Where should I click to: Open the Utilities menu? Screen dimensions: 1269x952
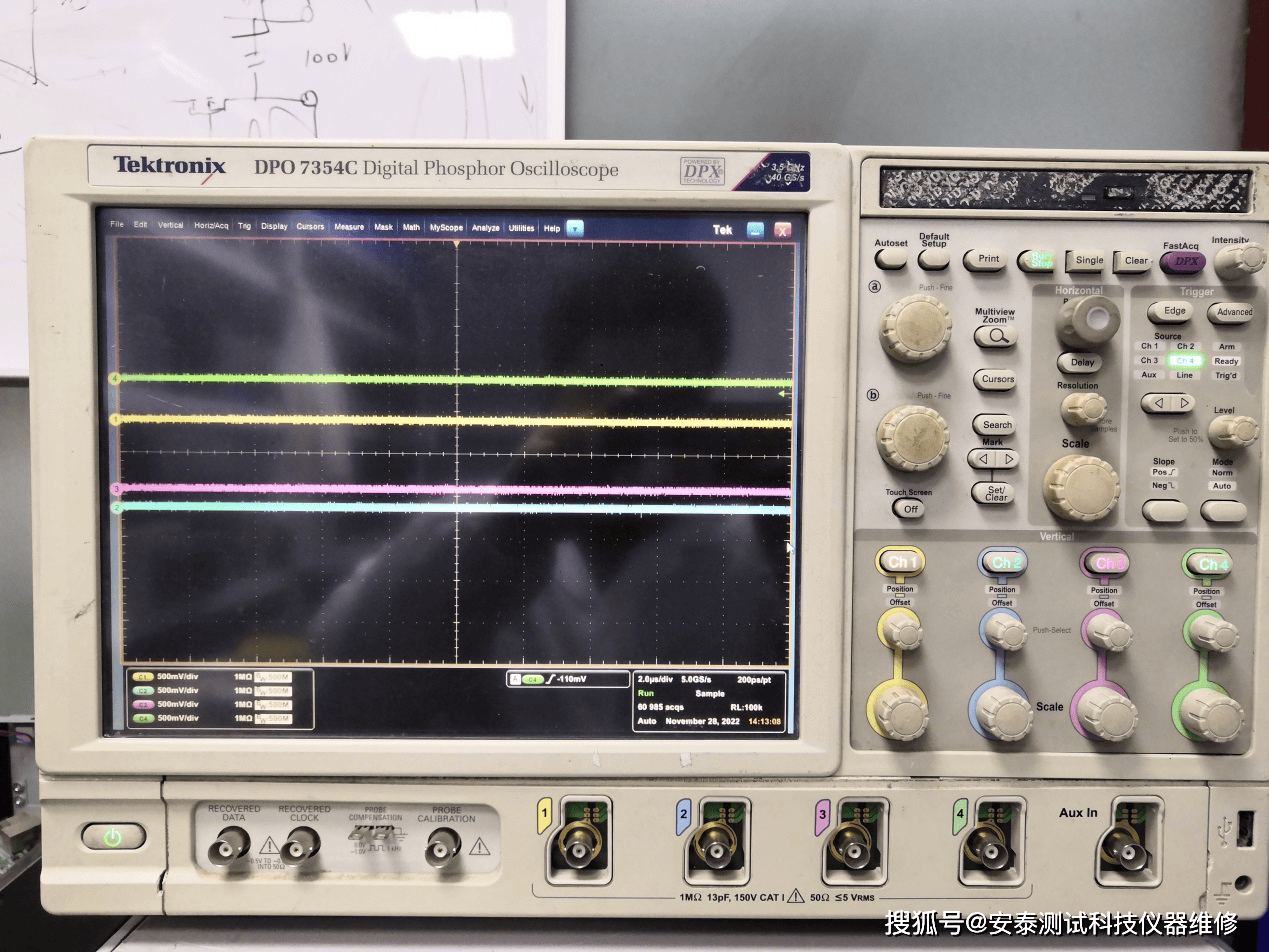(x=521, y=228)
